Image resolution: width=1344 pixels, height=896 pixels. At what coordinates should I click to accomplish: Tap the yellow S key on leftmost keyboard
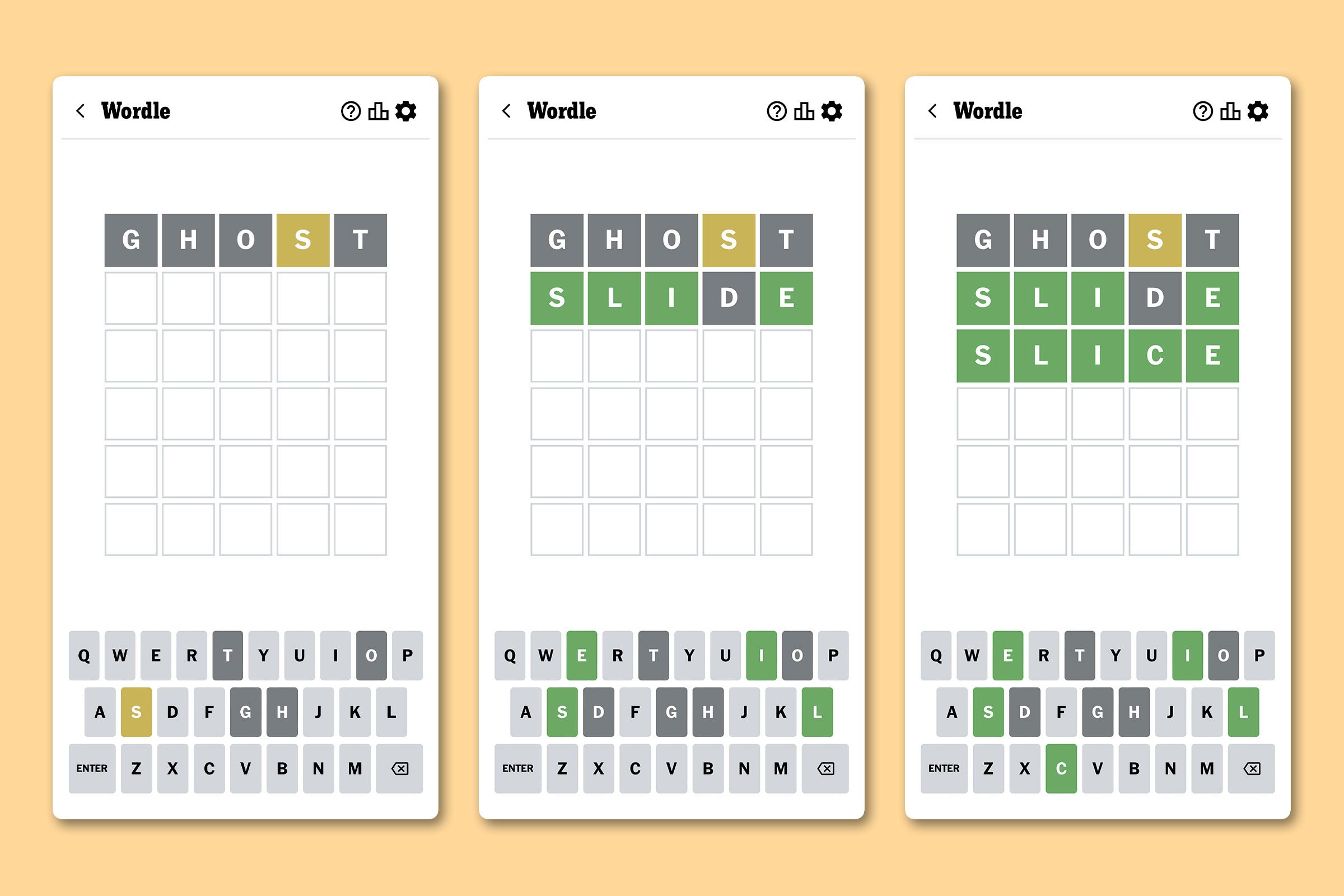(x=136, y=712)
